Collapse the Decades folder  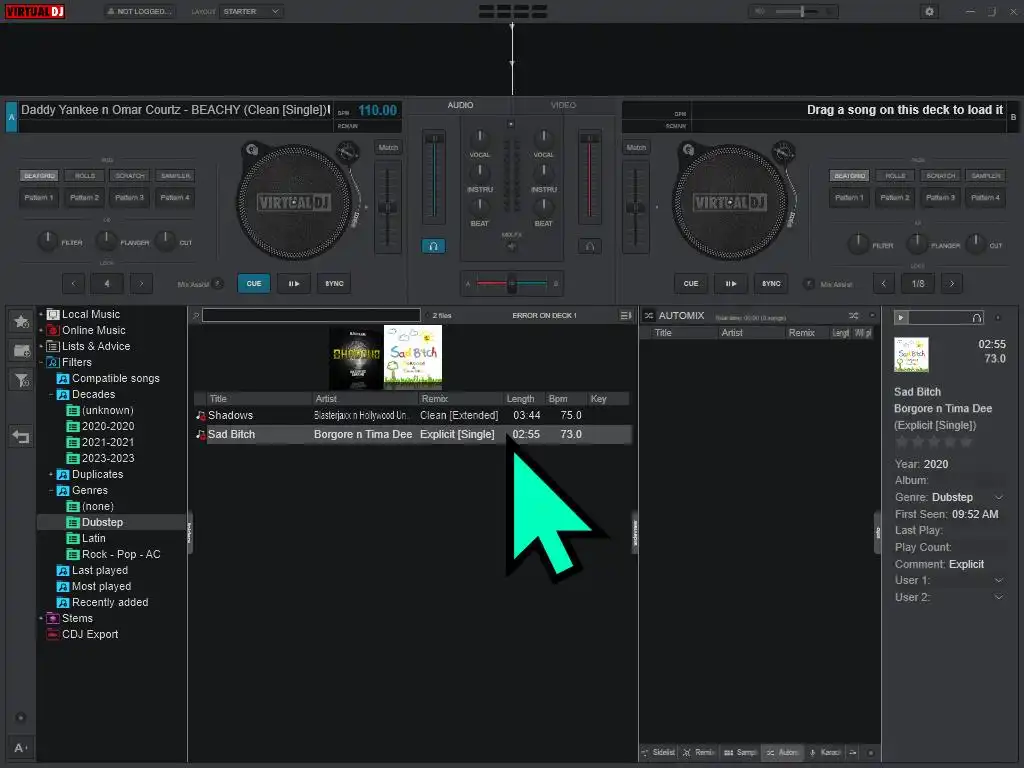(x=51, y=394)
